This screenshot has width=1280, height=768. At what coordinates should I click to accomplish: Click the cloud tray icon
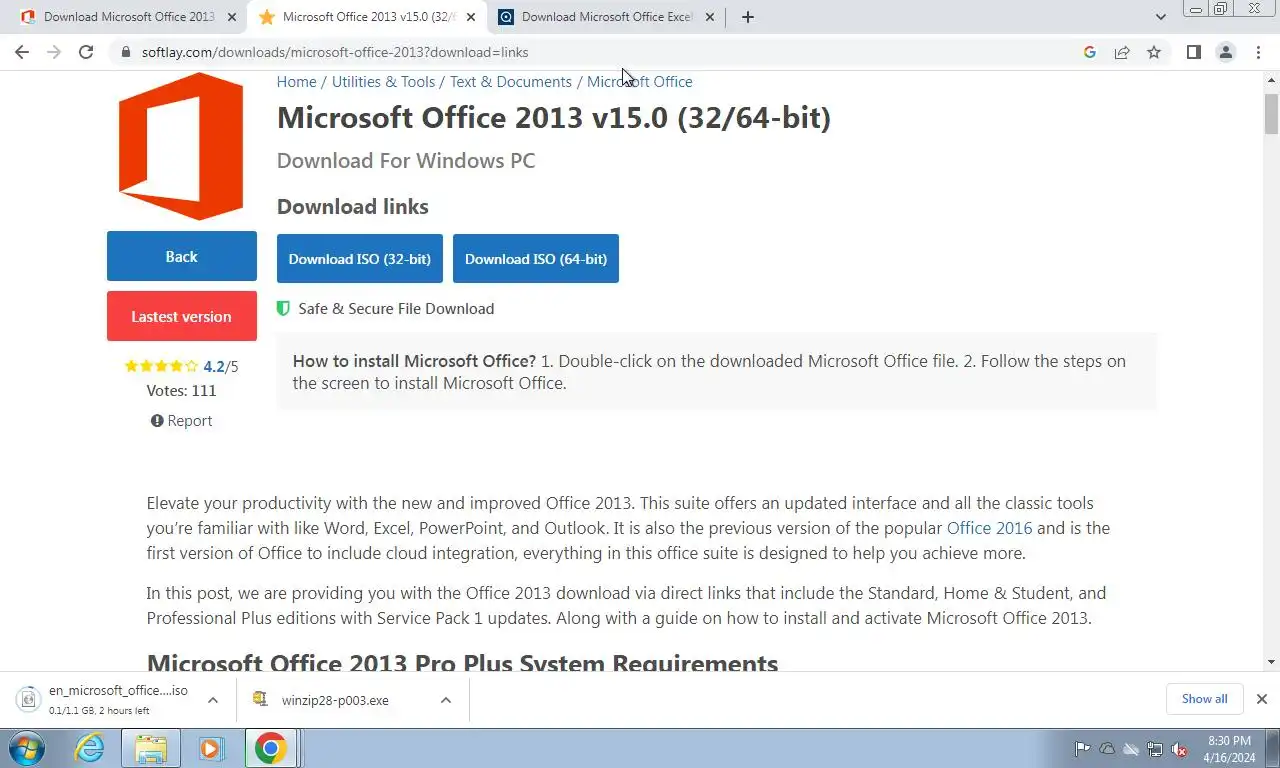pos(1107,749)
